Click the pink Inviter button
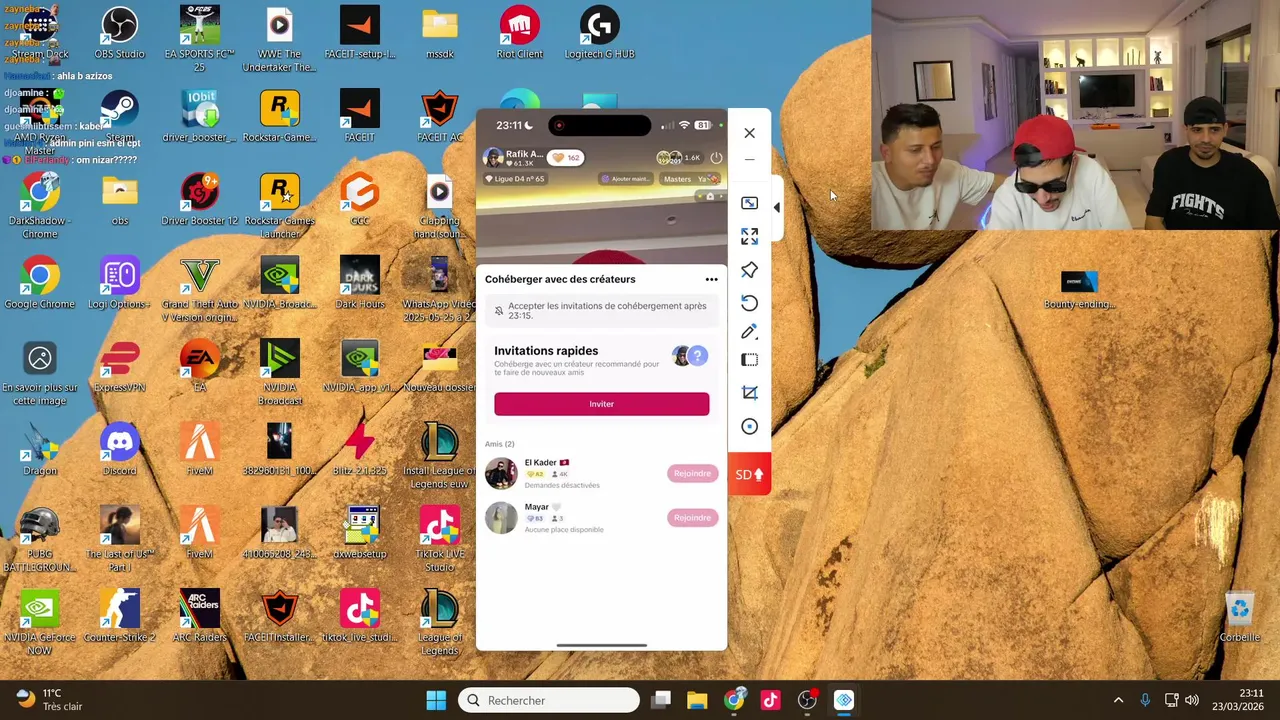 pyautogui.click(x=601, y=404)
